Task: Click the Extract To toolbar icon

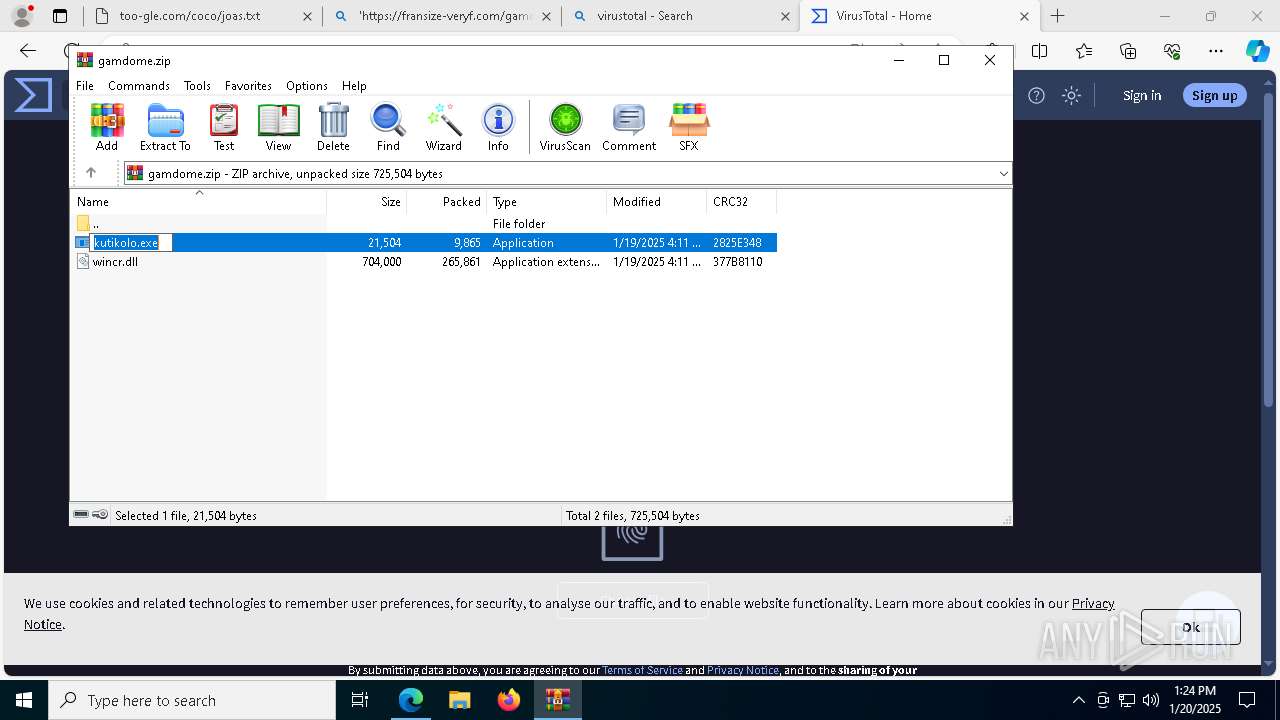Action: coord(165,127)
